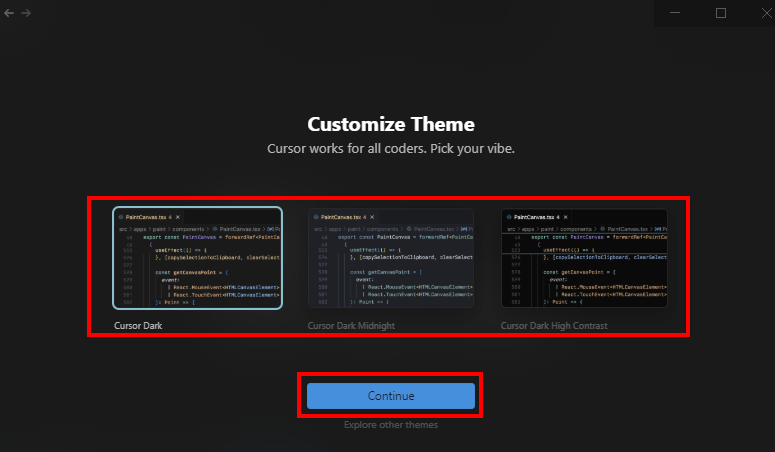
Task: Click the Cursor Dark label
Action: pos(138,326)
